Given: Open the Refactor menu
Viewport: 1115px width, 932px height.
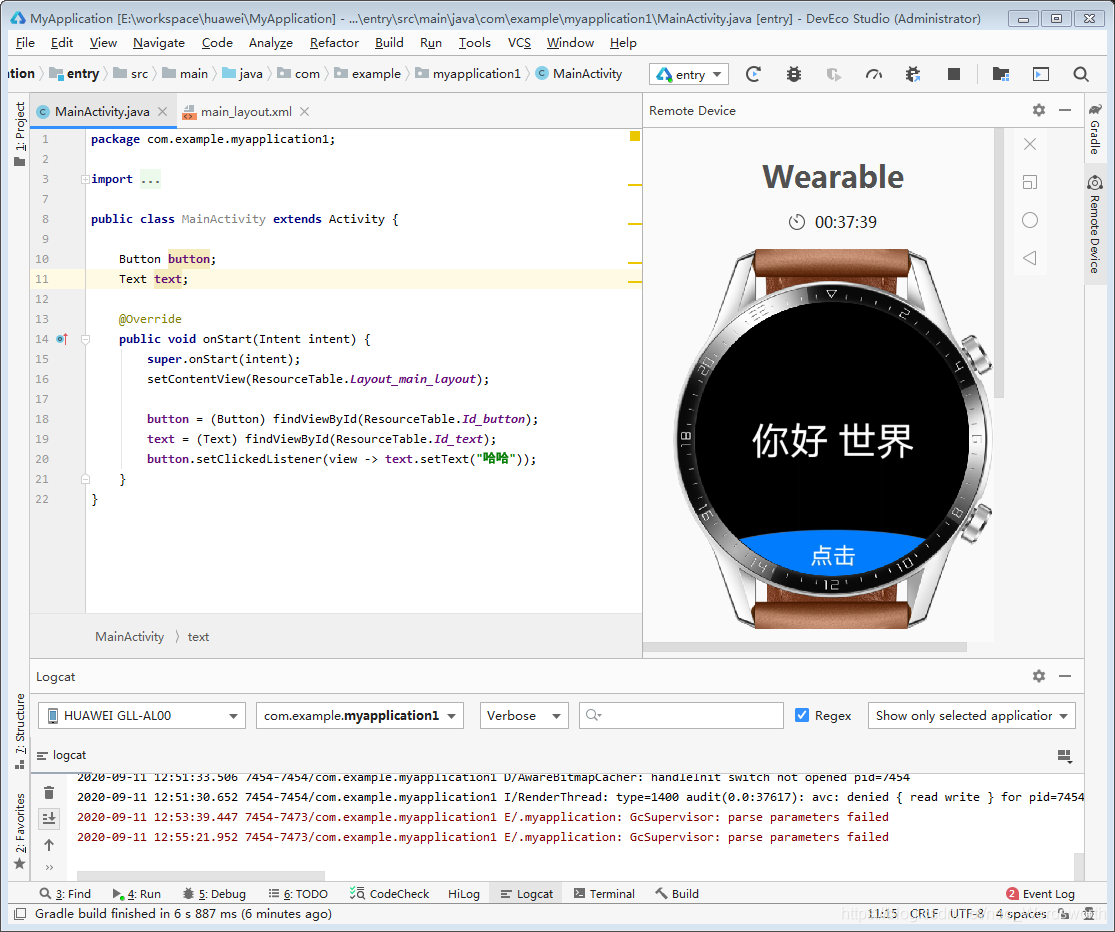Looking at the screenshot, I should 334,43.
